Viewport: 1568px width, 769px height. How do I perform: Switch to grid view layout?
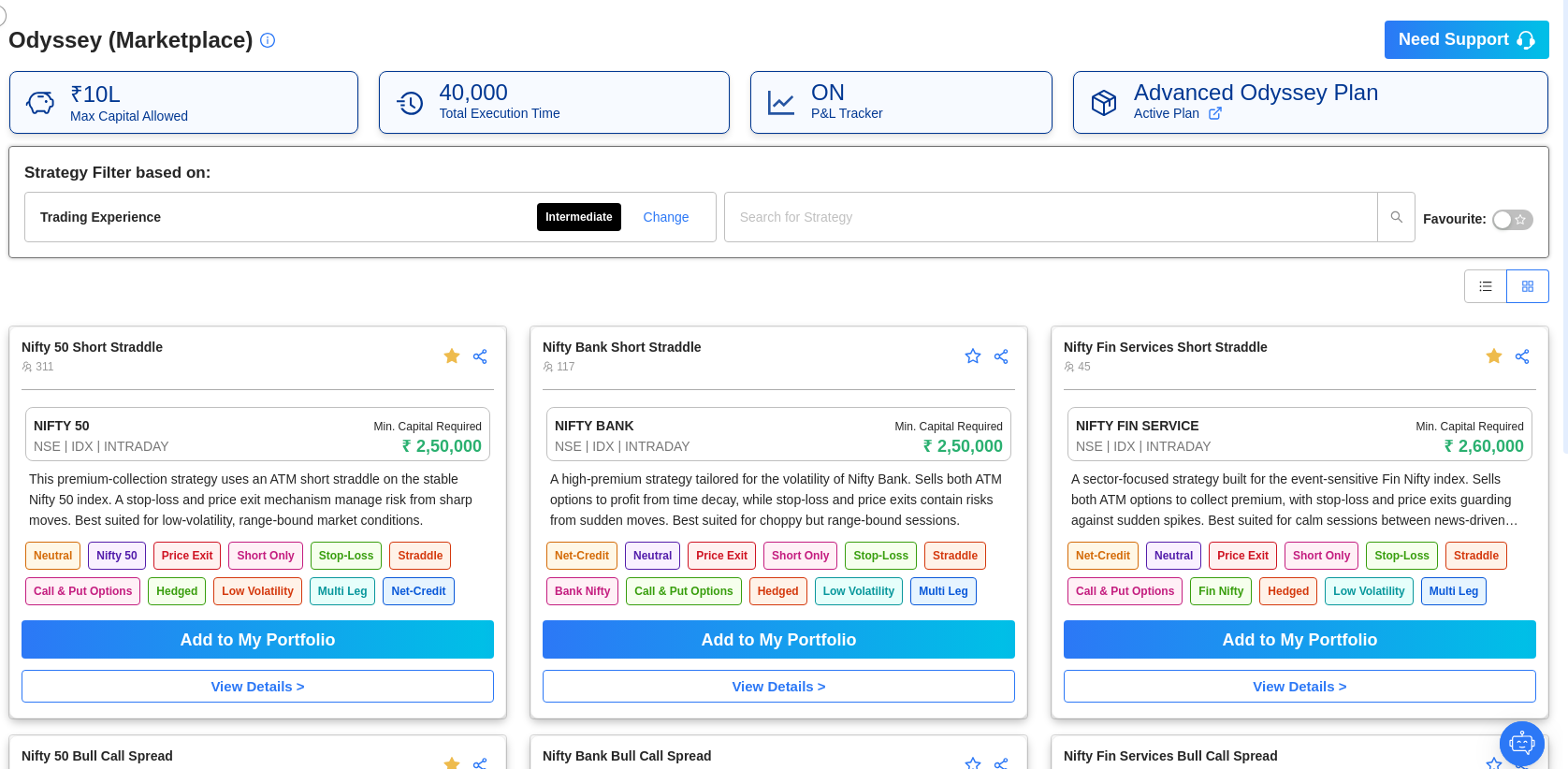(1528, 286)
